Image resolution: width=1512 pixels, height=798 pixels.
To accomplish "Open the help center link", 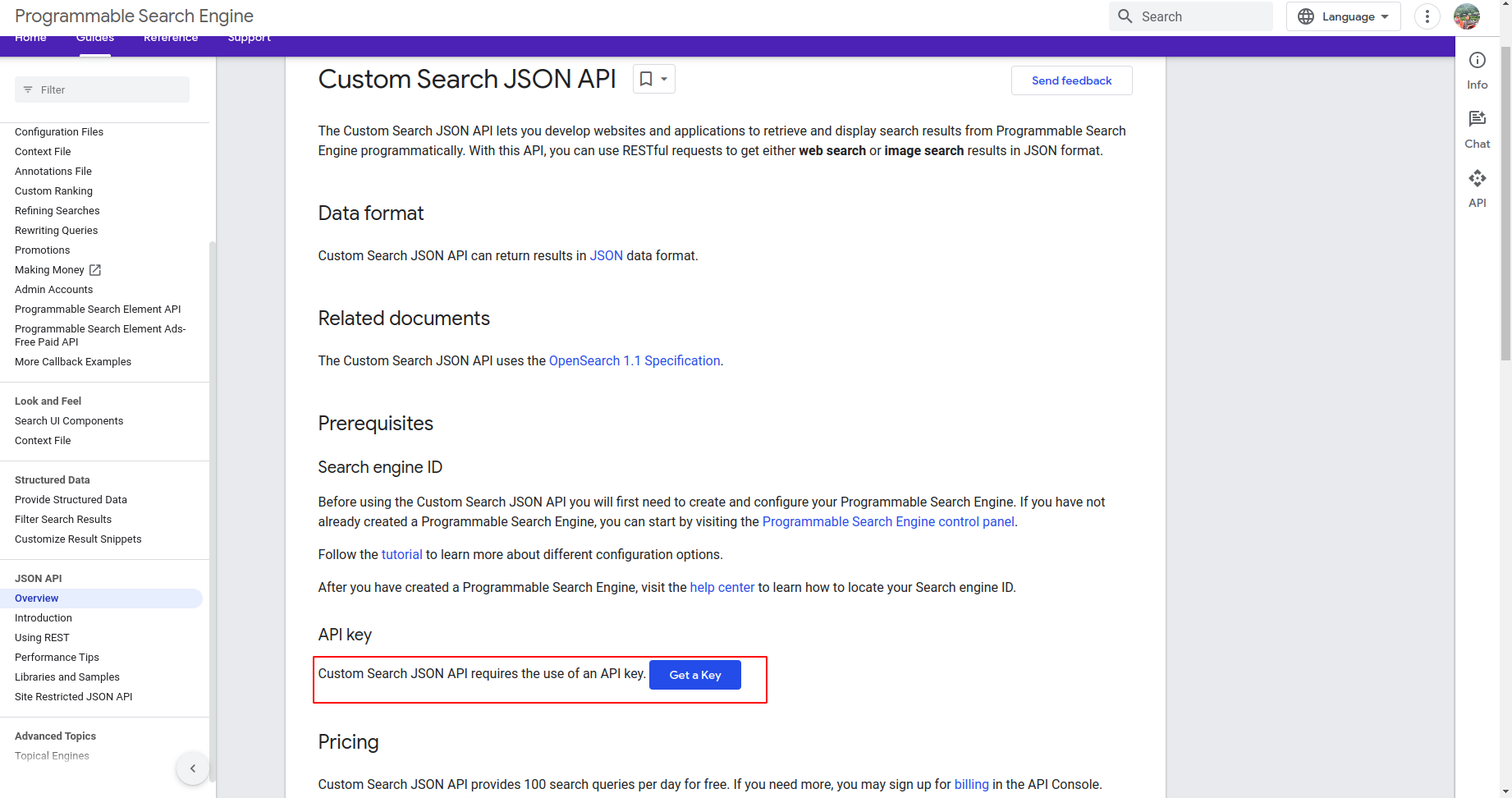I will (x=722, y=588).
